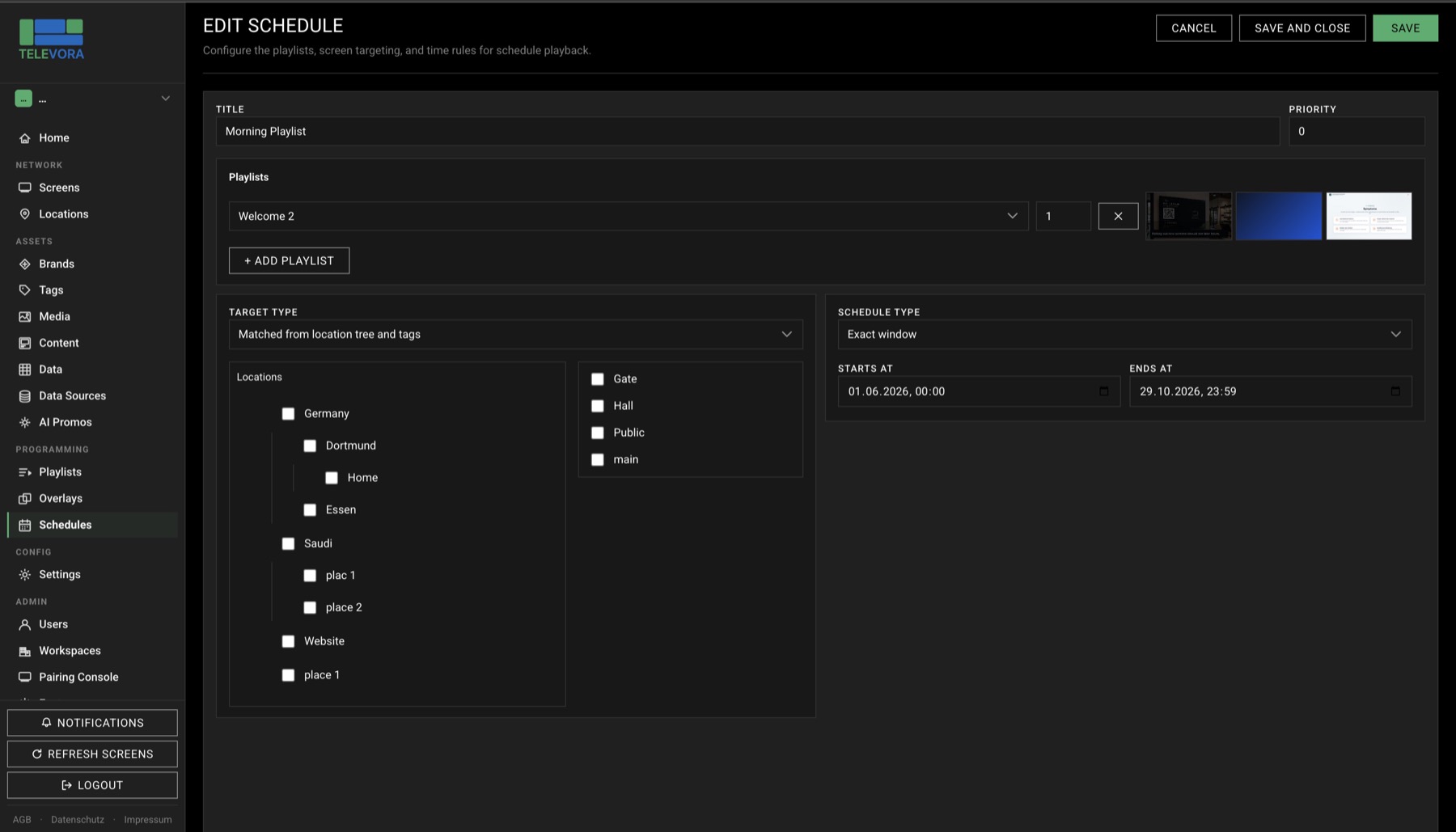Click the Tags label icon

coord(25,290)
